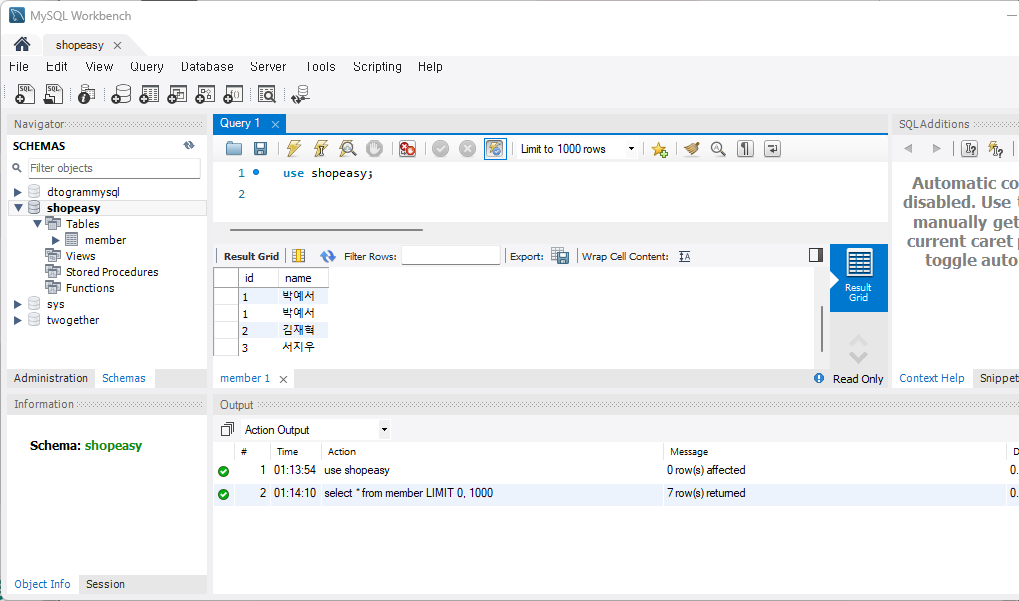This screenshot has height=601, width=1019.
Task: Create a new SQL tab icon
Action: coord(25,94)
